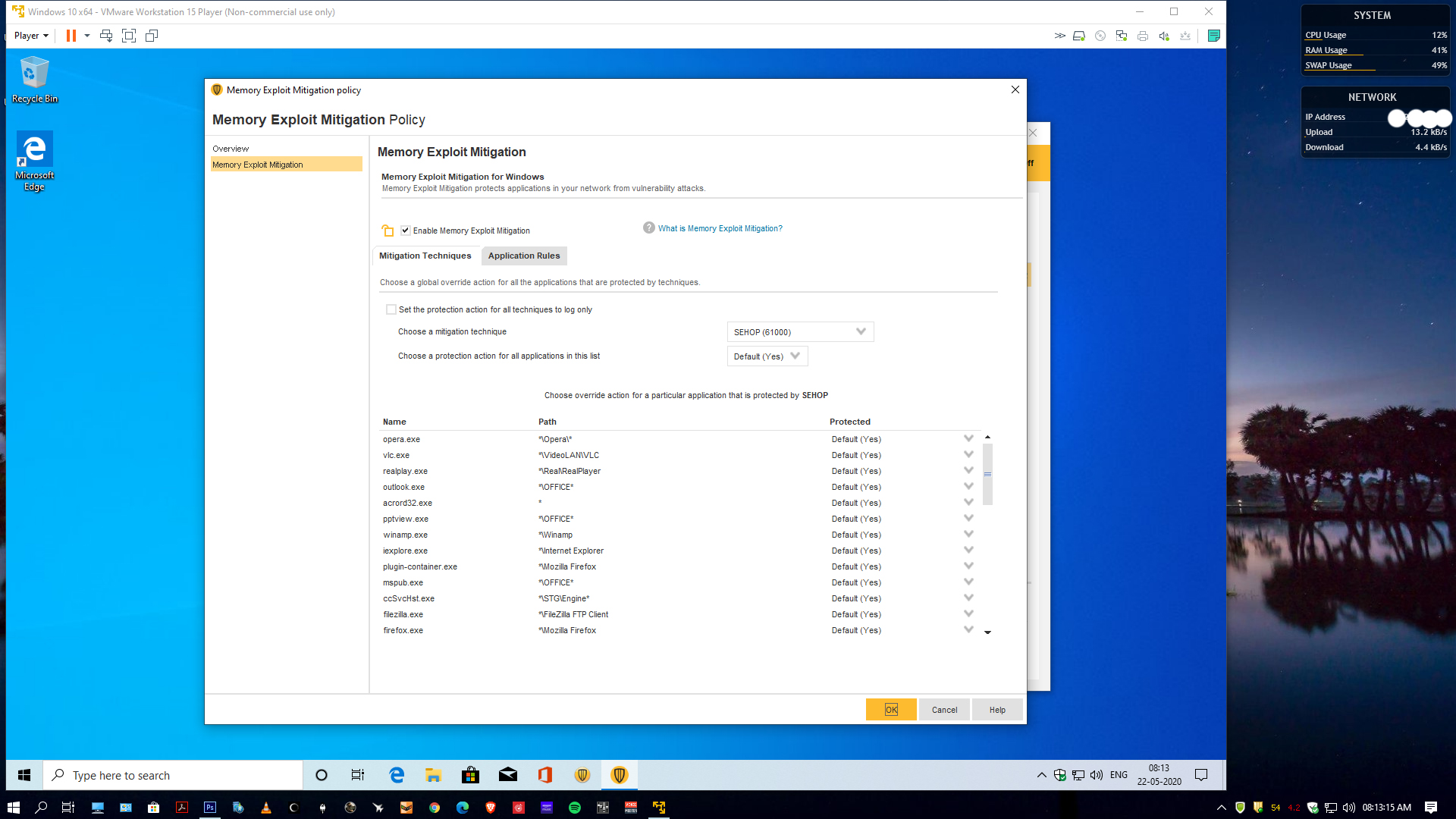Click the application list scroll down arrow
1456x819 pixels.
pos(987,632)
